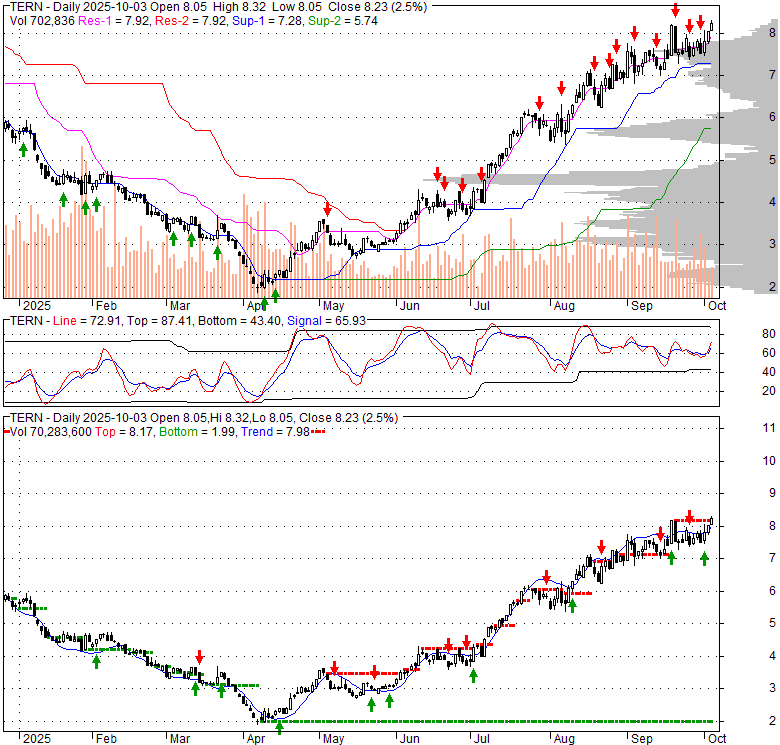
Task: Click blue 'Signal = 65.93' oscillator label
Action: [x=326, y=321]
